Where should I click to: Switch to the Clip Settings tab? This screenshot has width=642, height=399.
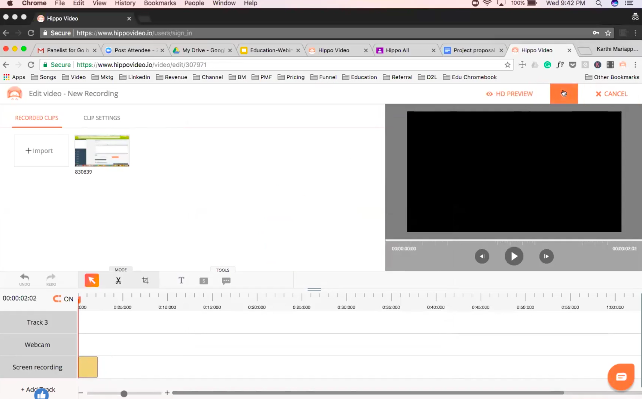pos(102,118)
